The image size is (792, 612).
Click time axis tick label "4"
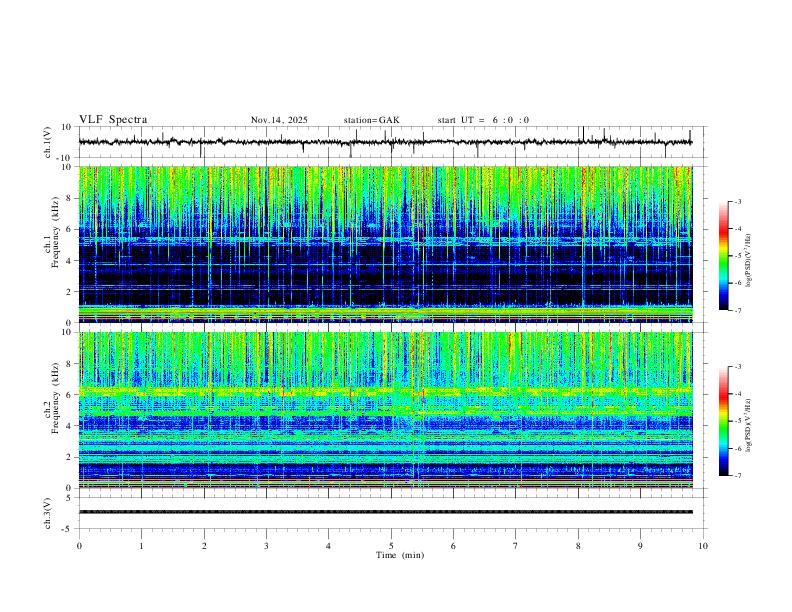[x=328, y=546]
